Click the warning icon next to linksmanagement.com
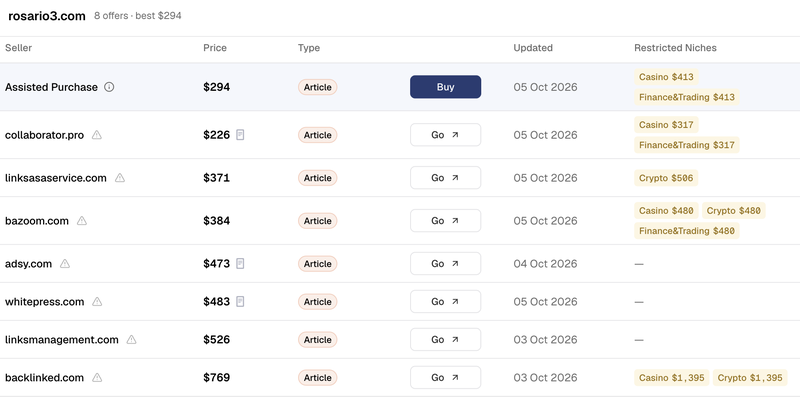The height and width of the screenshot is (397, 800). [132, 339]
